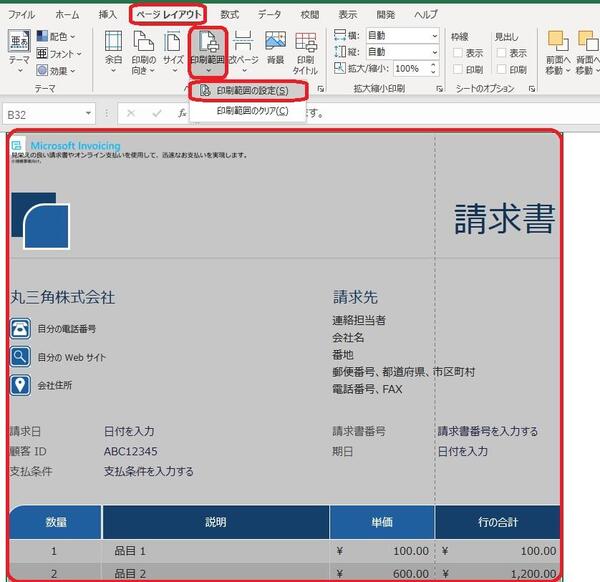The height and width of the screenshot is (582, 600).
Task: Switch to the 数式 (Formulas) tab
Action: pos(229,14)
